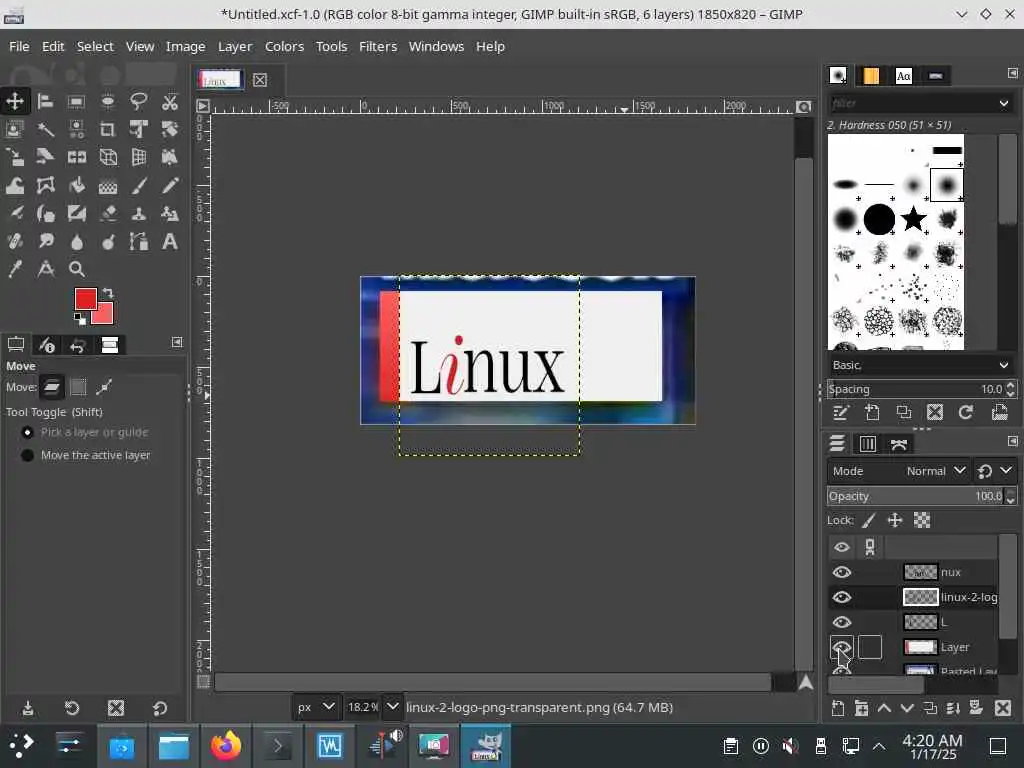Image resolution: width=1024 pixels, height=768 pixels.
Task: Toggle lock alpha channel checkerboard
Action: click(x=921, y=520)
